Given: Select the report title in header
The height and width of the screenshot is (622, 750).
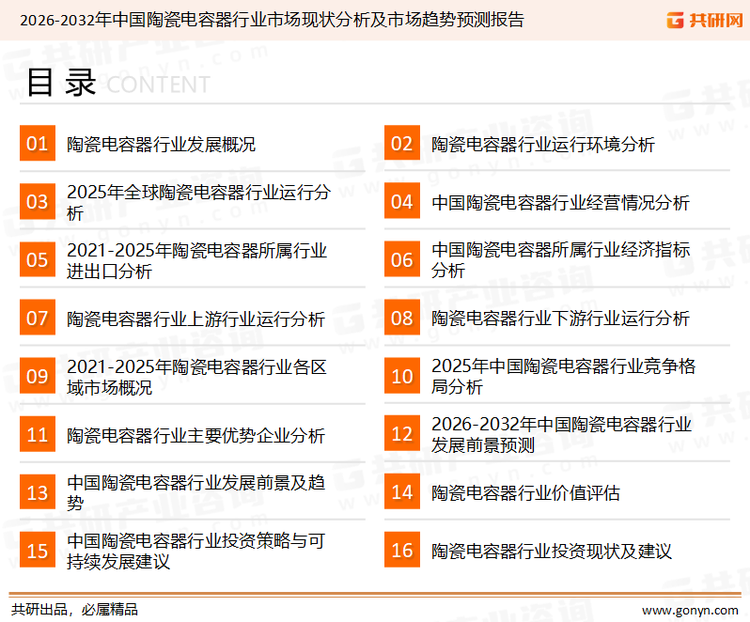Looking at the screenshot, I should (x=272, y=20).
